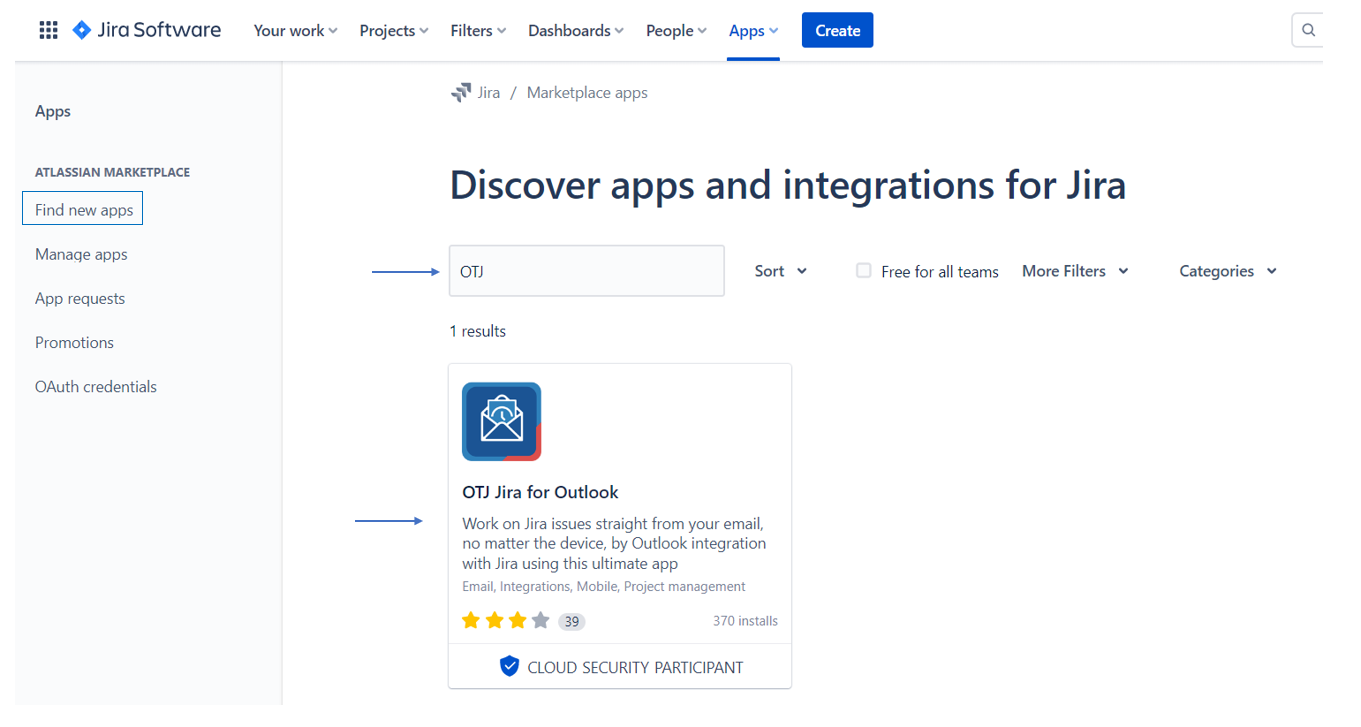Click the Jira Software logo
The height and width of the screenshot is (727, 1361).
[147, 30]
